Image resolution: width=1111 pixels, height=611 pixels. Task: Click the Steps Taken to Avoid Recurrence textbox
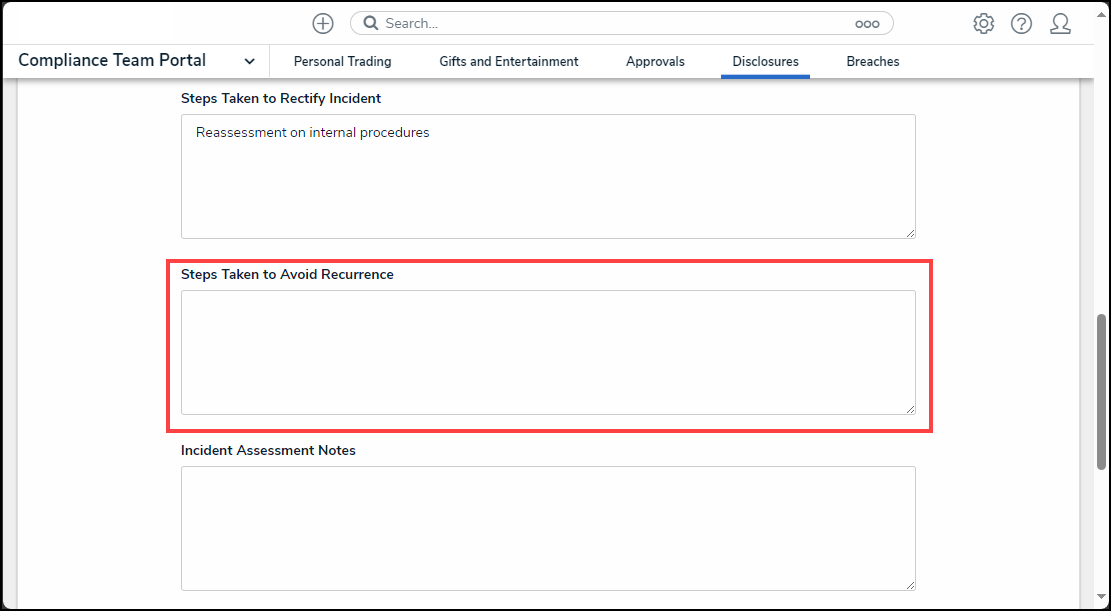coord(548,352)
